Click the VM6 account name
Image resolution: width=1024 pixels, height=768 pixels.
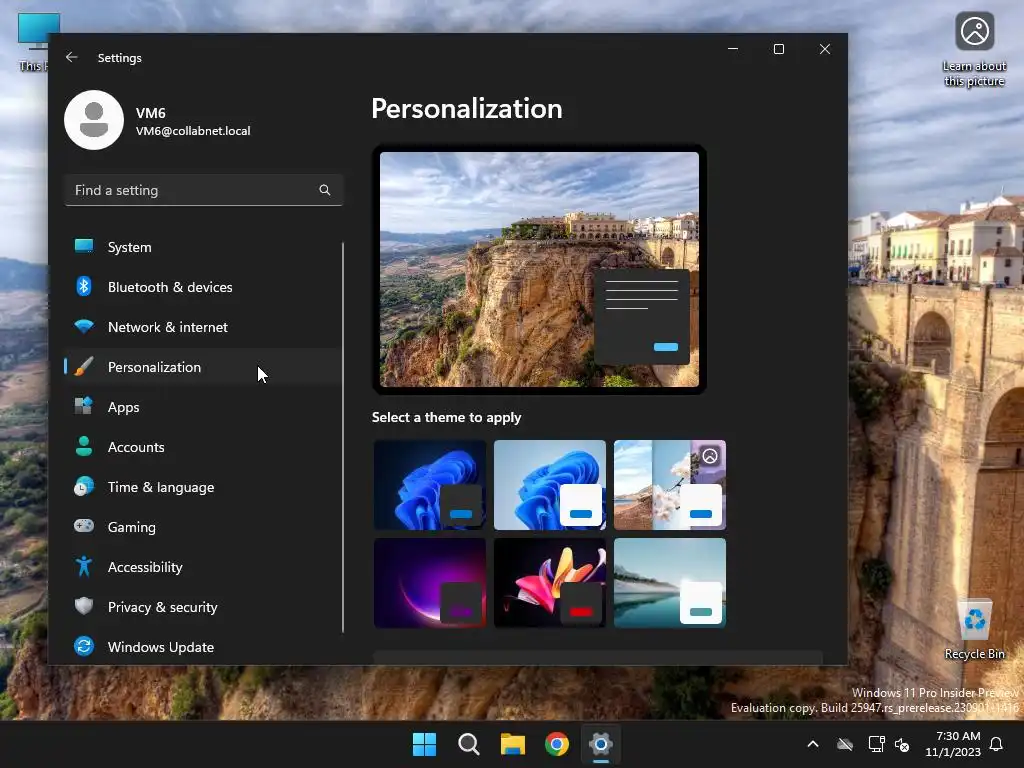click(150, 113)
